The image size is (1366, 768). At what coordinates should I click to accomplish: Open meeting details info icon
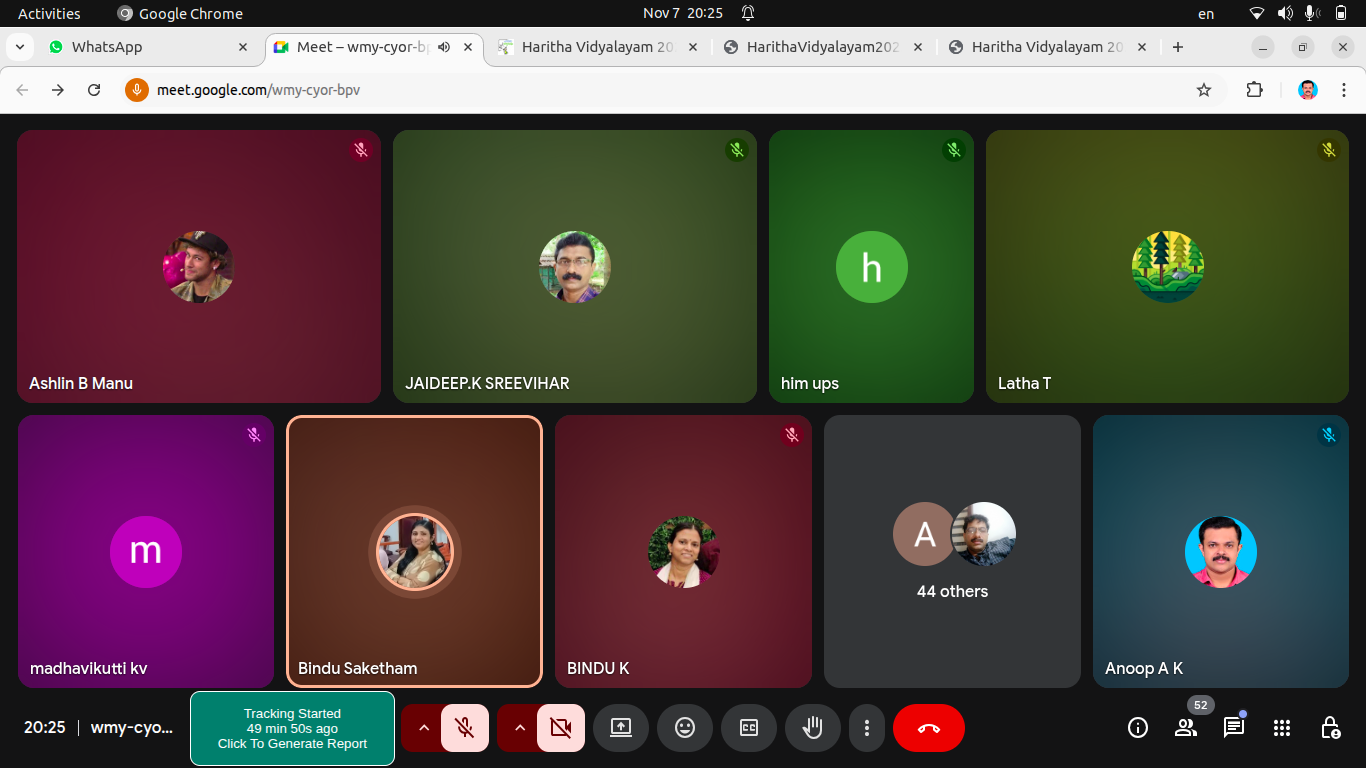(1138, 728)
